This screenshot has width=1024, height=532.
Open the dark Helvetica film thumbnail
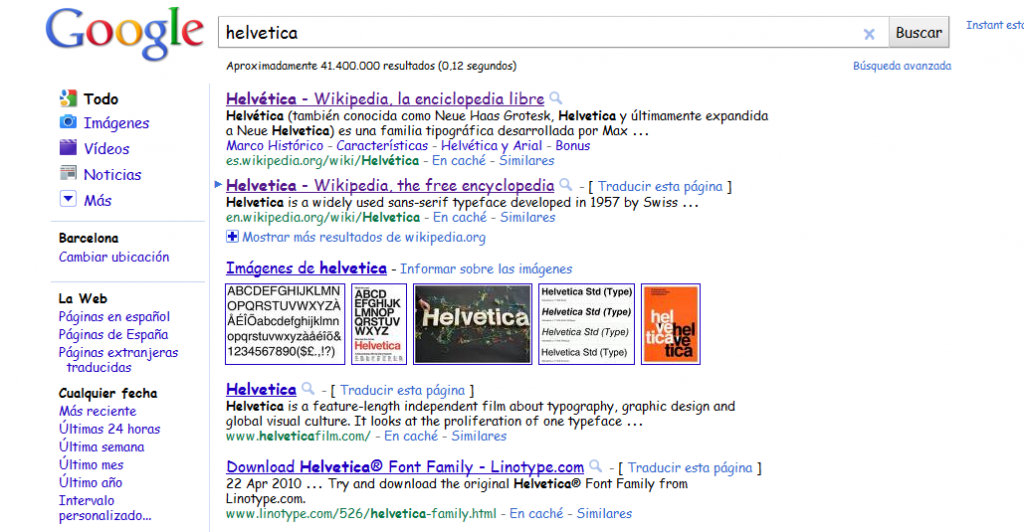click(x=473, y=324)
